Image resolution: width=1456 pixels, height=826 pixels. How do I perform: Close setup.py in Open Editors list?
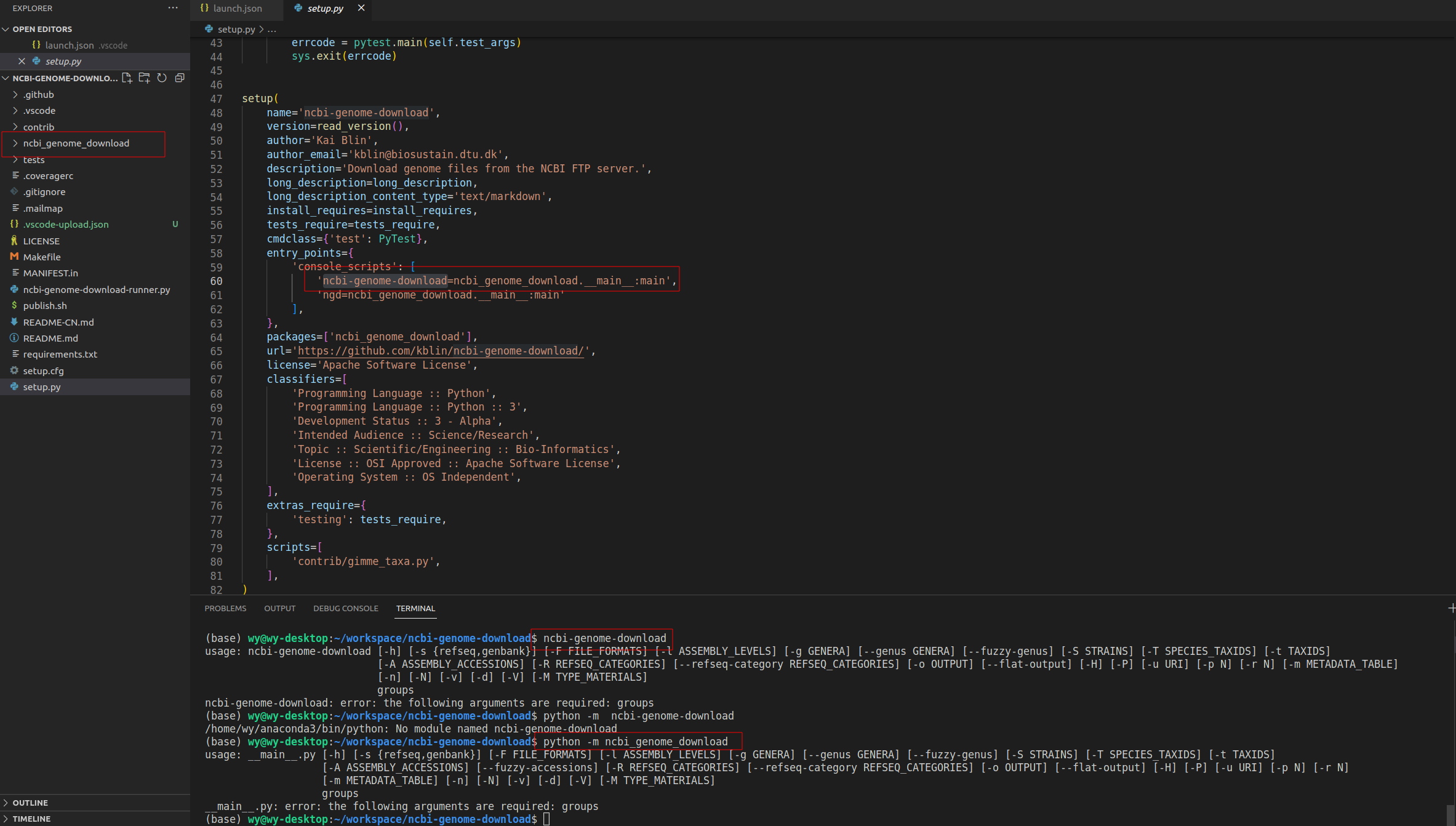[22, 62]
